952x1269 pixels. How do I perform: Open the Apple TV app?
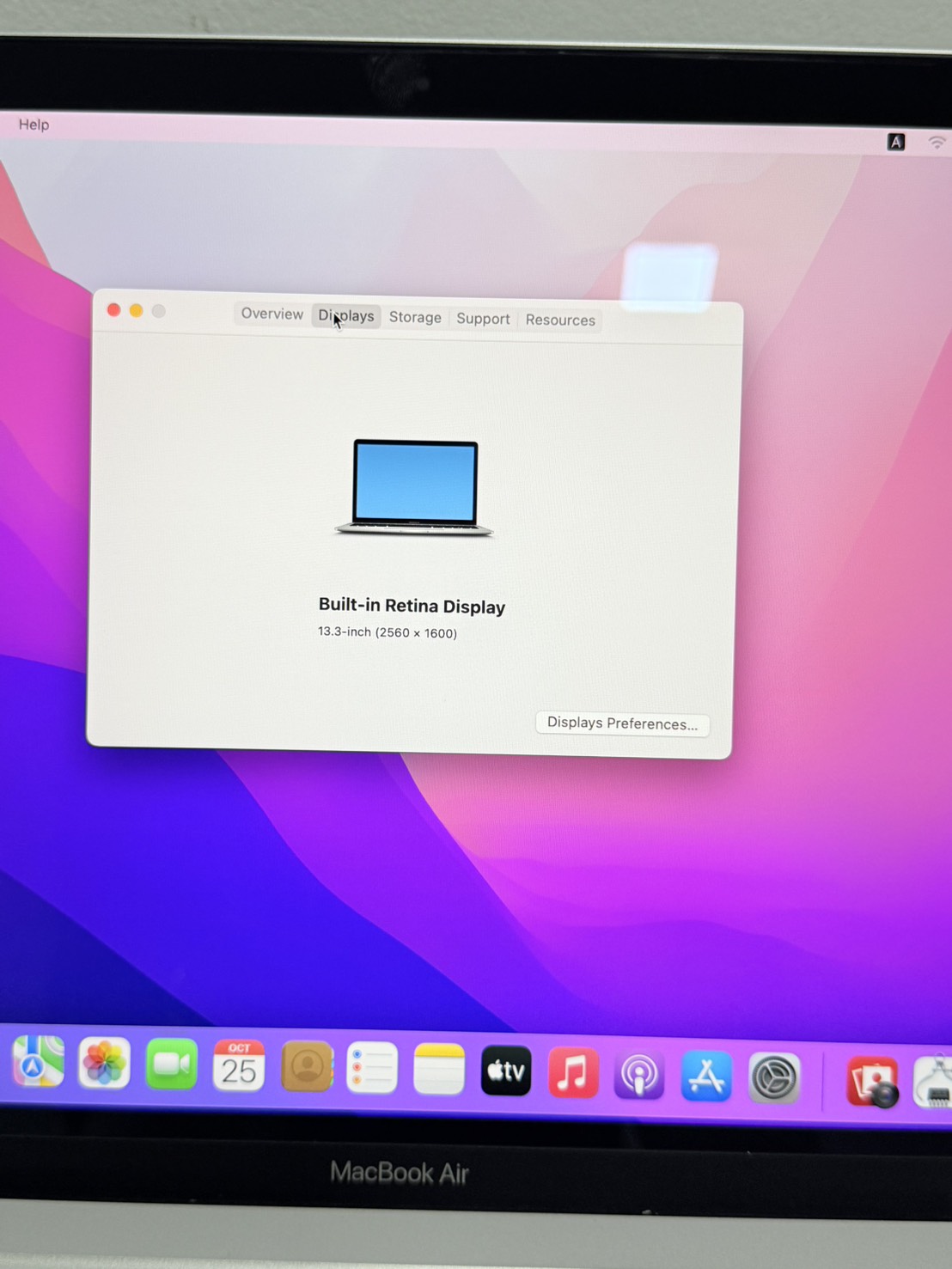click(506, 1072)
